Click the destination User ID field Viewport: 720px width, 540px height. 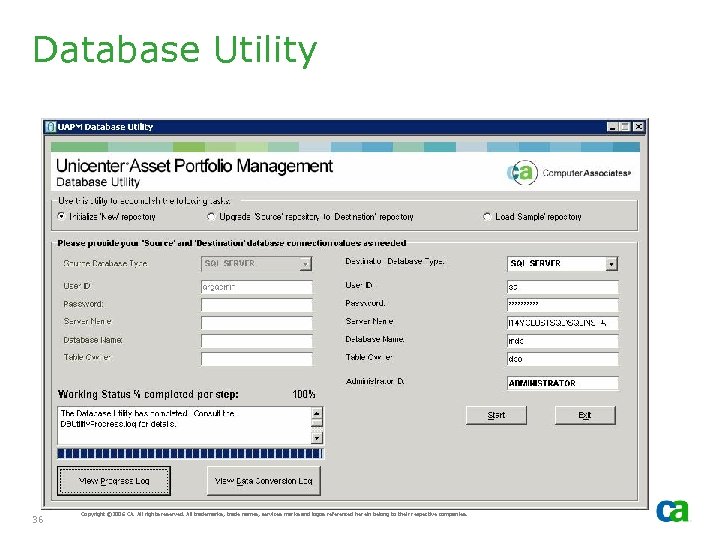562,287
